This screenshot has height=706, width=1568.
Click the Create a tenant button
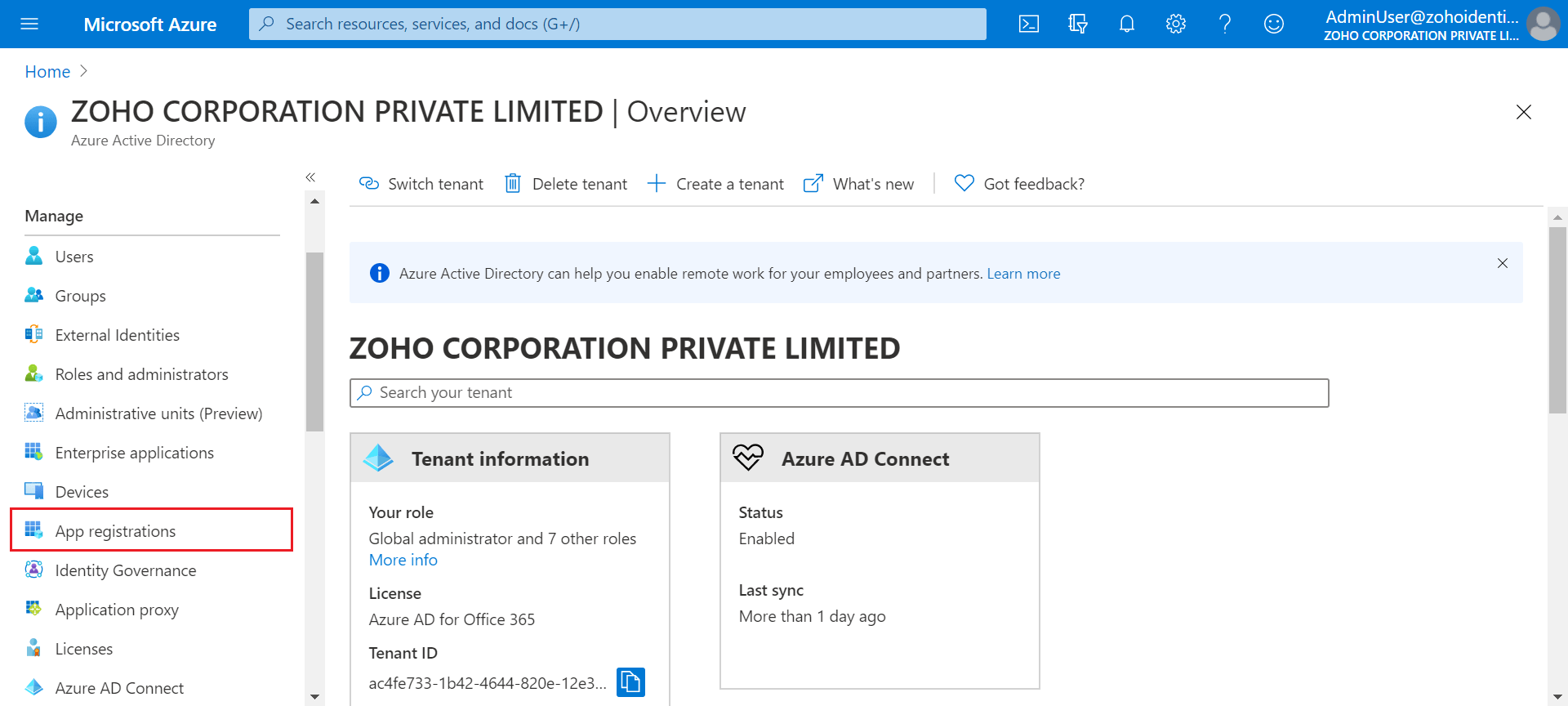point(715,184)
